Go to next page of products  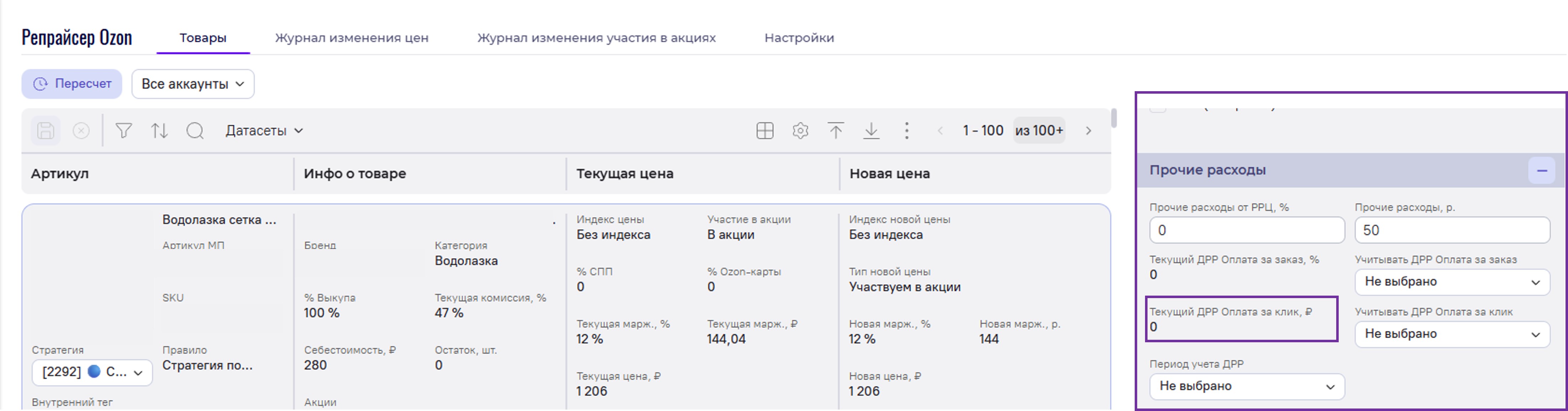point(1088,131)
